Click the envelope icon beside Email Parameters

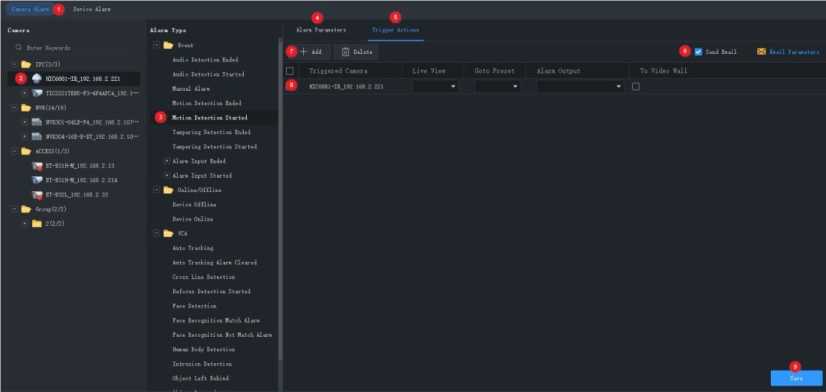[x=761, y=52]
